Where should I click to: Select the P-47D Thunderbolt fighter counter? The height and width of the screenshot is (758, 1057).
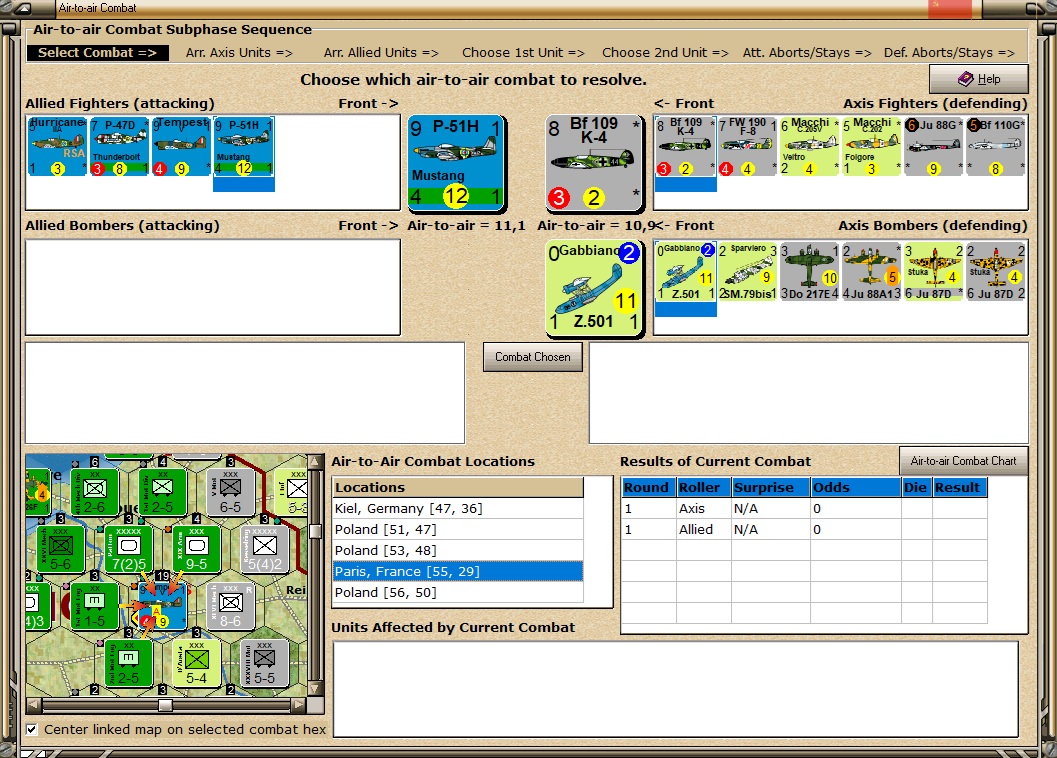click(119, 146)
